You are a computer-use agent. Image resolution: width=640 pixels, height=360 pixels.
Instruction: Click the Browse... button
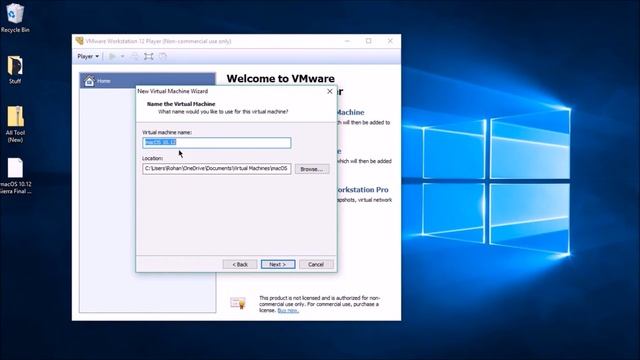(x=312, y=169)
